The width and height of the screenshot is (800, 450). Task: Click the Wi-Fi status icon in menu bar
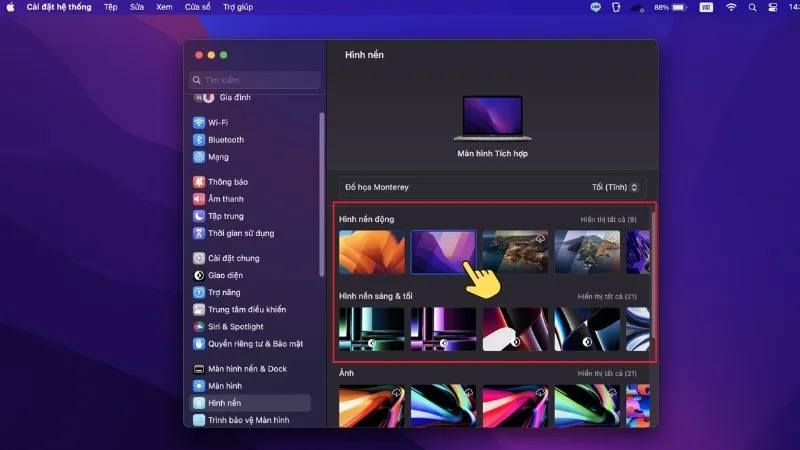[x=730, y=7]
